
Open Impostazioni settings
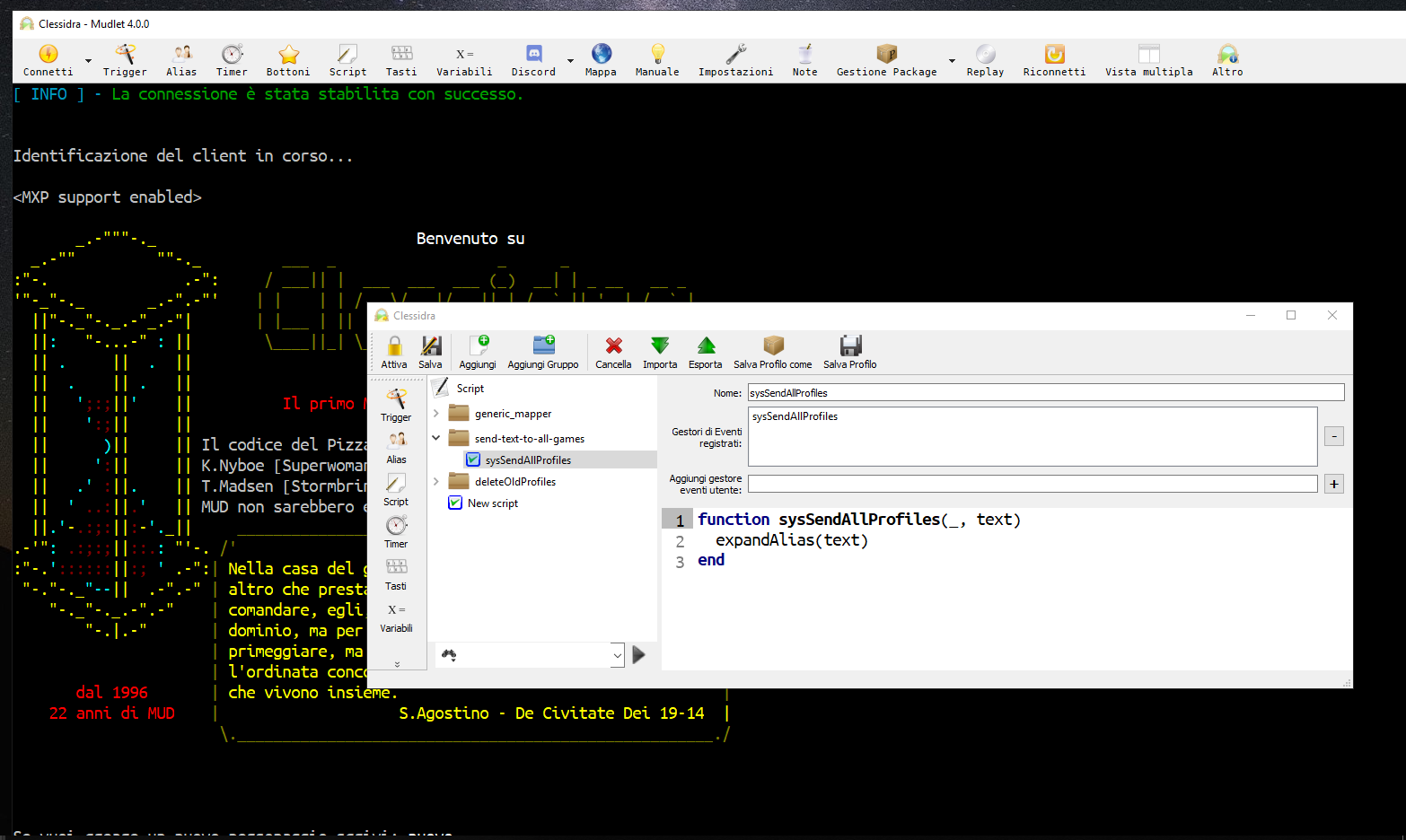tap(735, 60)
